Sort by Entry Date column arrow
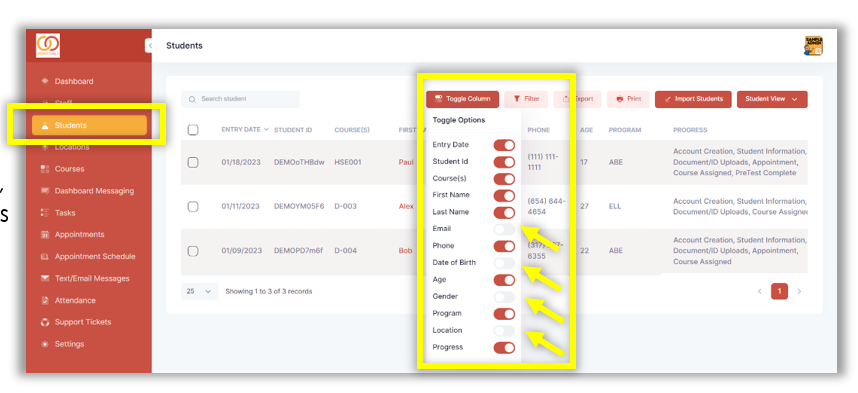 click(266, 130)
